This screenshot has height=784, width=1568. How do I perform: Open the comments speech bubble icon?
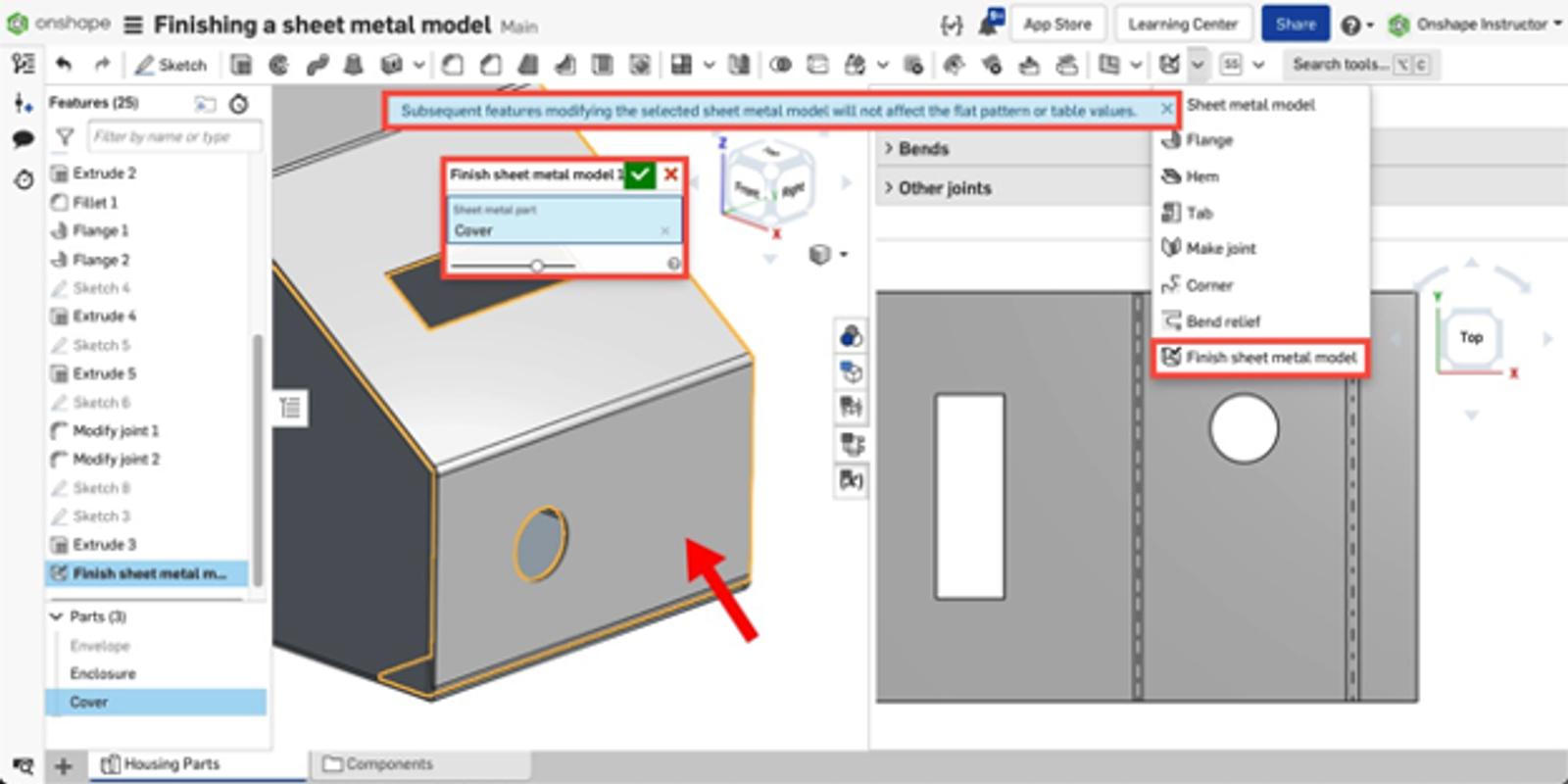(24, 139)
